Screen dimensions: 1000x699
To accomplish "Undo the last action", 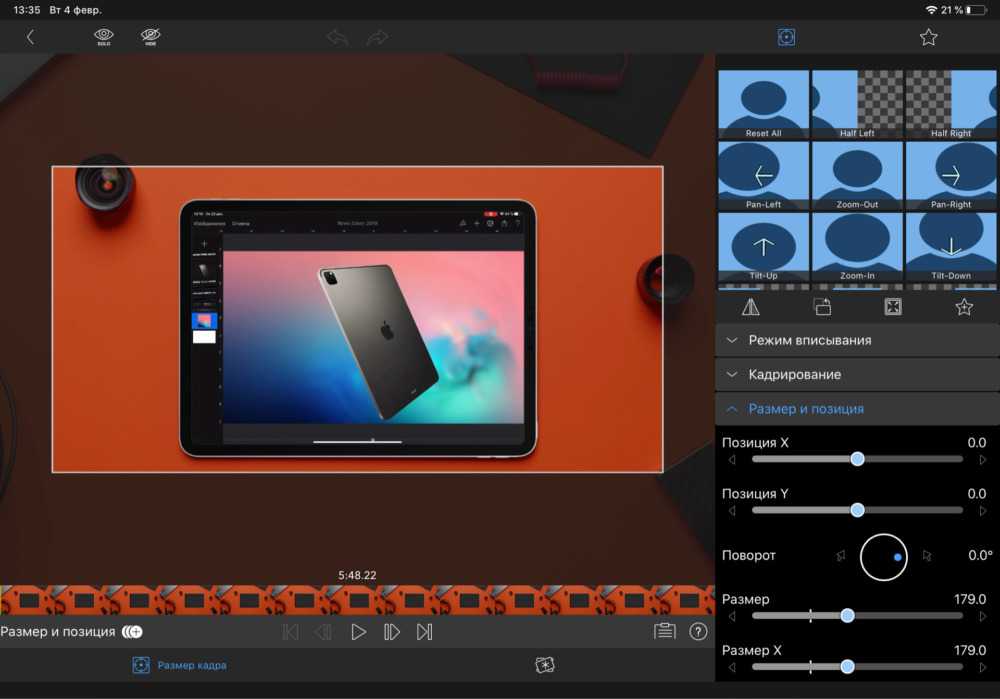I will click(338, 38).
